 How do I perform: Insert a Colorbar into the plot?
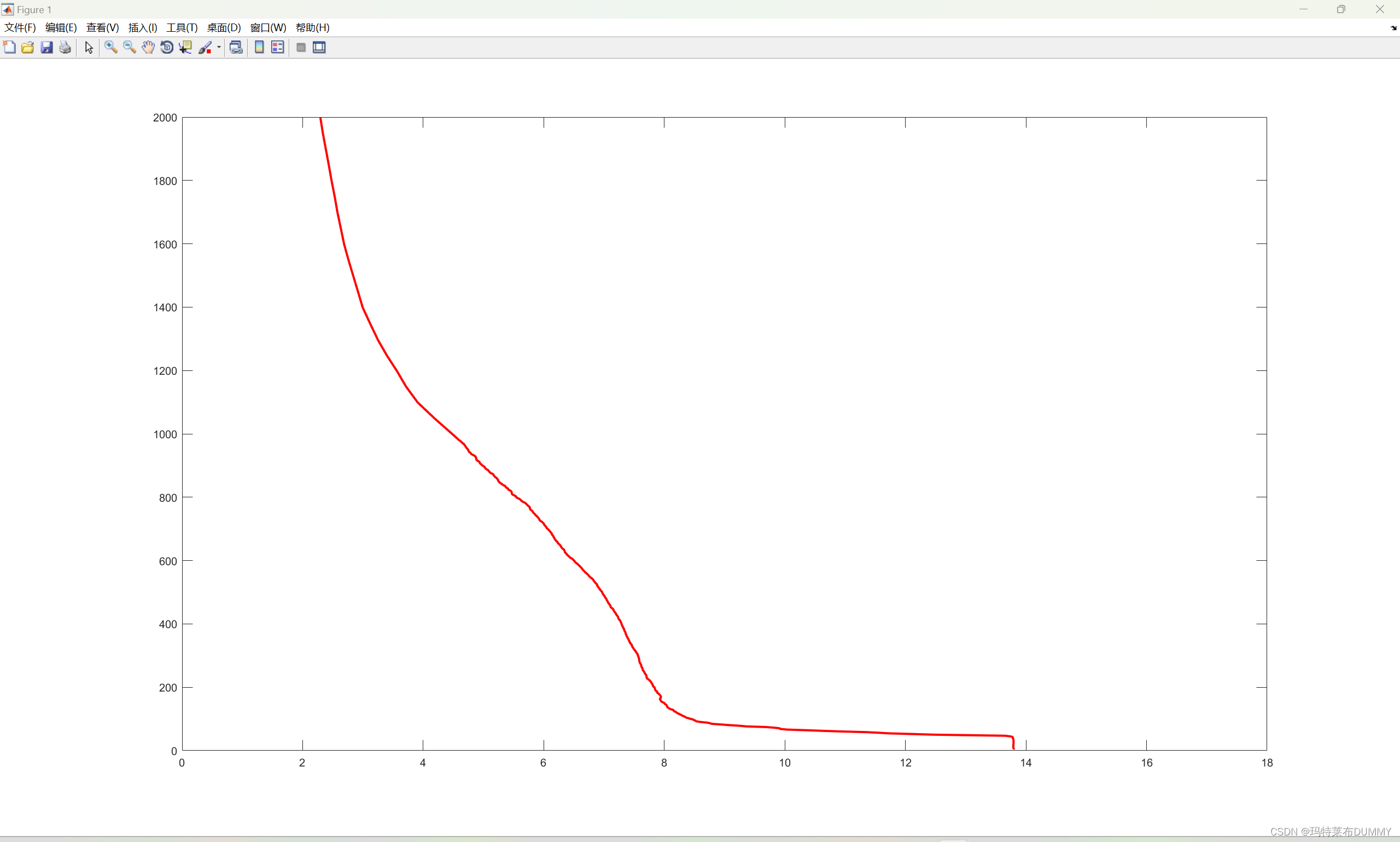point(259,48)
